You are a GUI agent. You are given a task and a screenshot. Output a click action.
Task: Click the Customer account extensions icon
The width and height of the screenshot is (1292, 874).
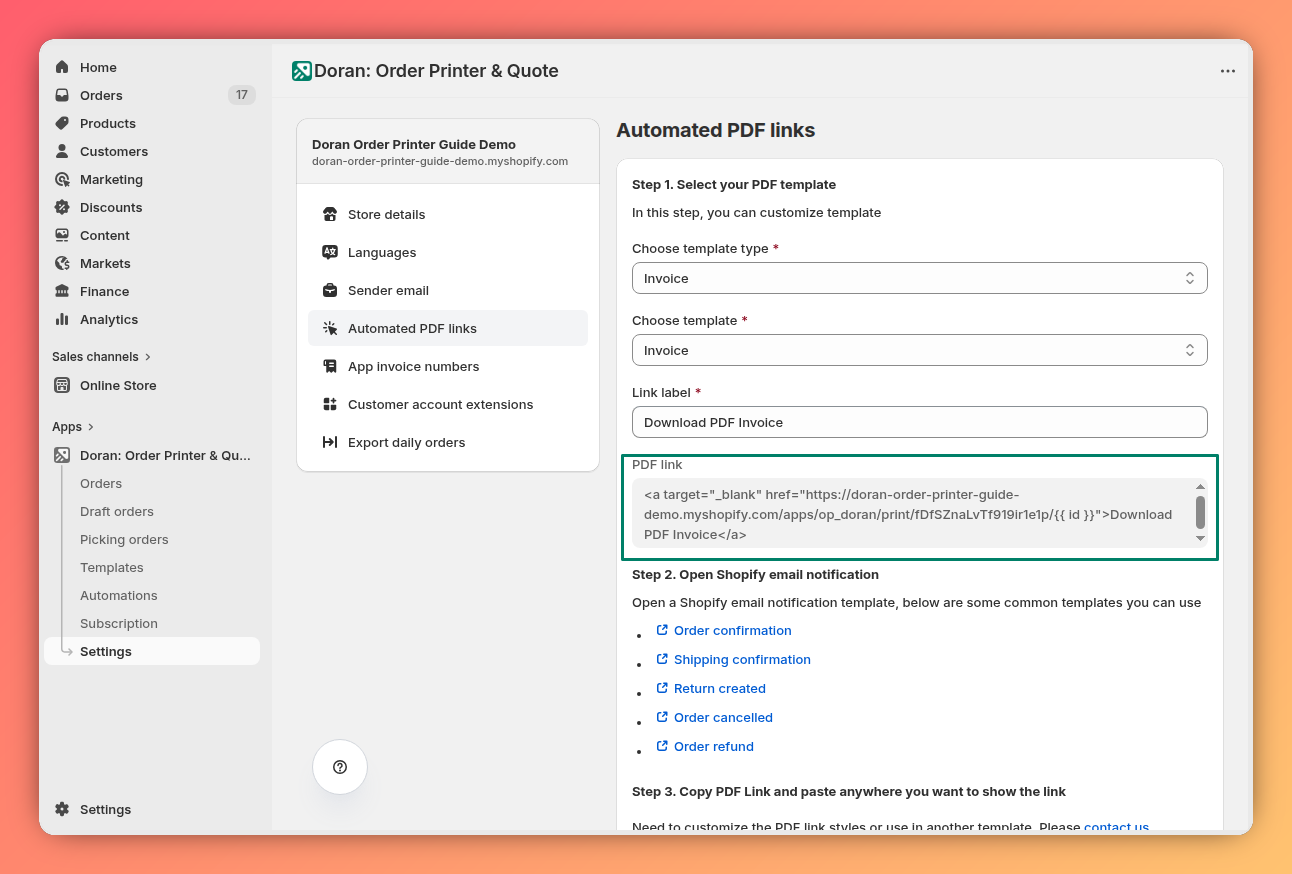(330, 404)
